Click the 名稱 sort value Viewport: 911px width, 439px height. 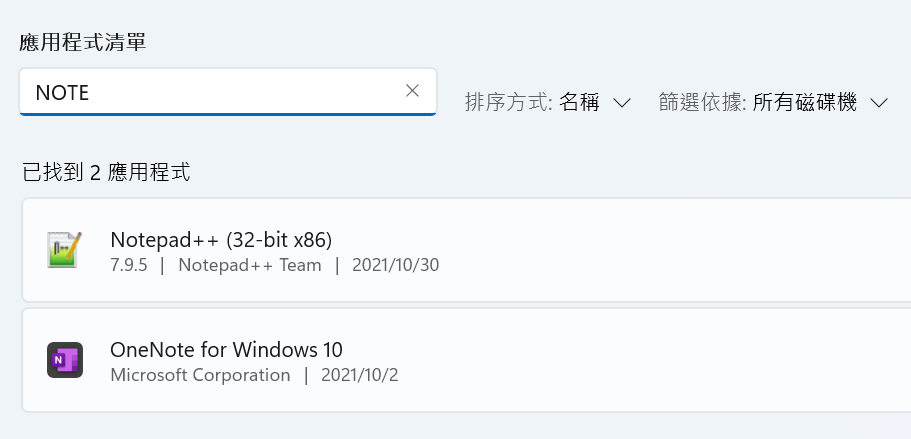point(579,103)
